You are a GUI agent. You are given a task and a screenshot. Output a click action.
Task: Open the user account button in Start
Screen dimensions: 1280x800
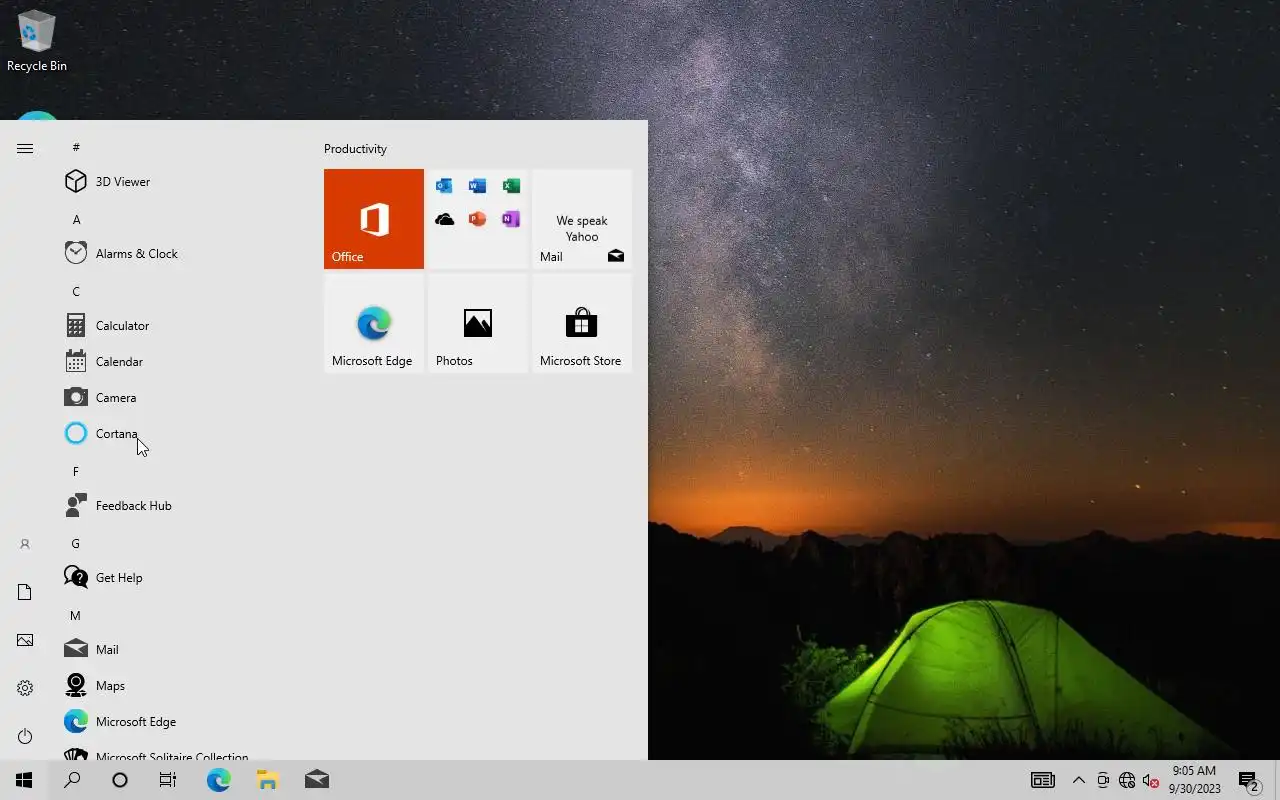click(x=25, y=544)
